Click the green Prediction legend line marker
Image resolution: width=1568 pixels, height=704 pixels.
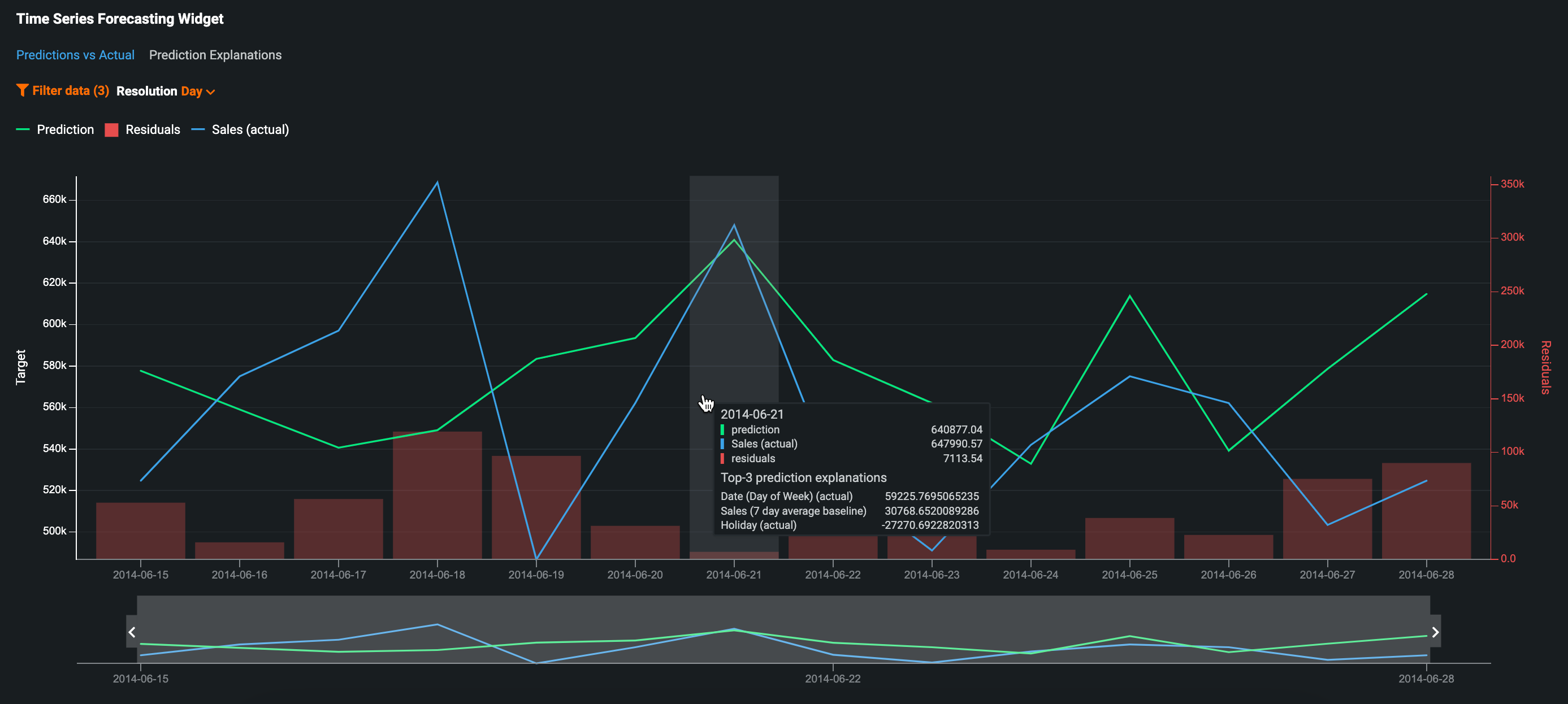(x=23, y=129)
